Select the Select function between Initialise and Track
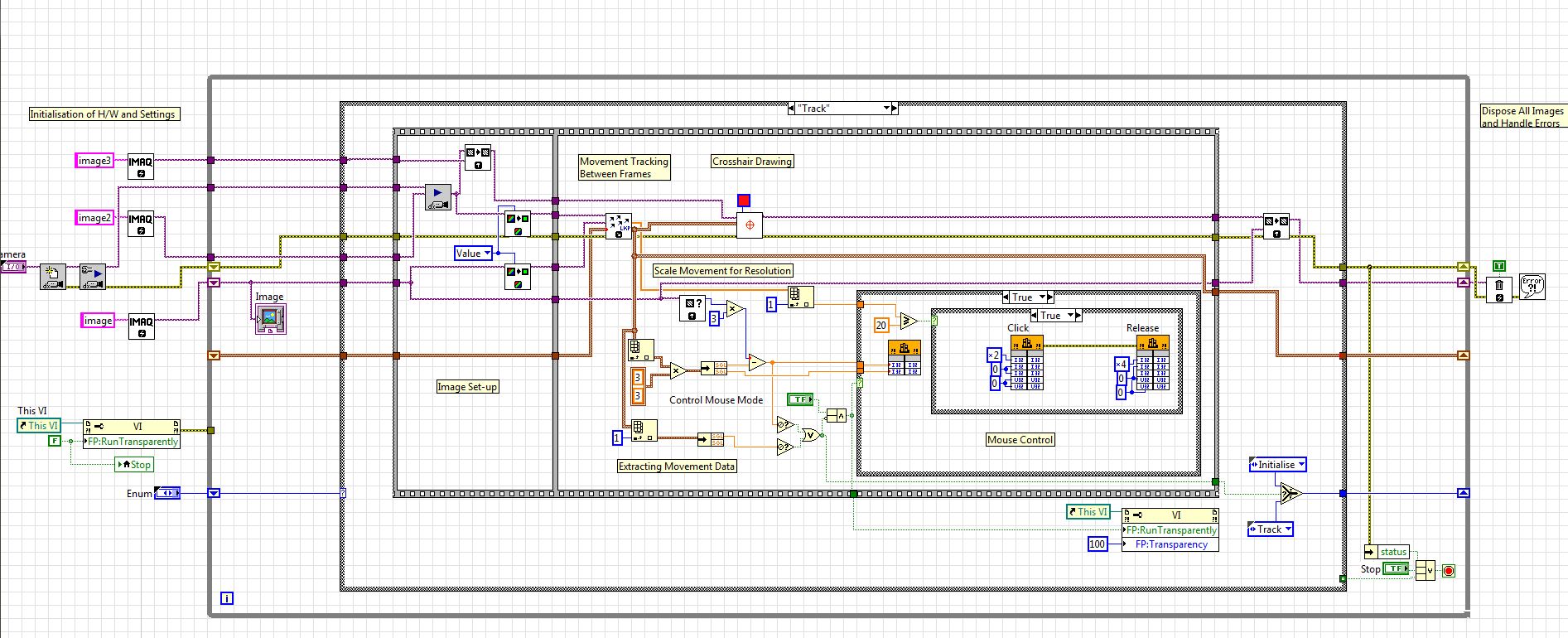The width and height of the screenshot is (1568, 638). (1290, 494)
